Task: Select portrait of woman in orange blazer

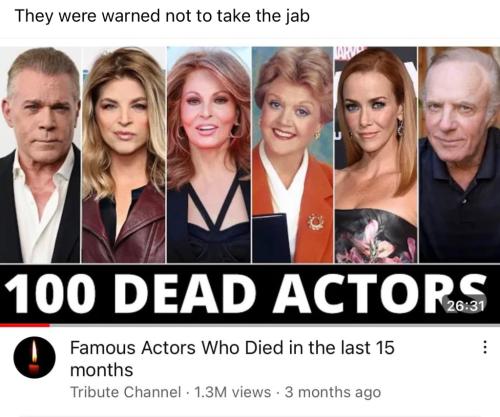Action: [293, 155]
